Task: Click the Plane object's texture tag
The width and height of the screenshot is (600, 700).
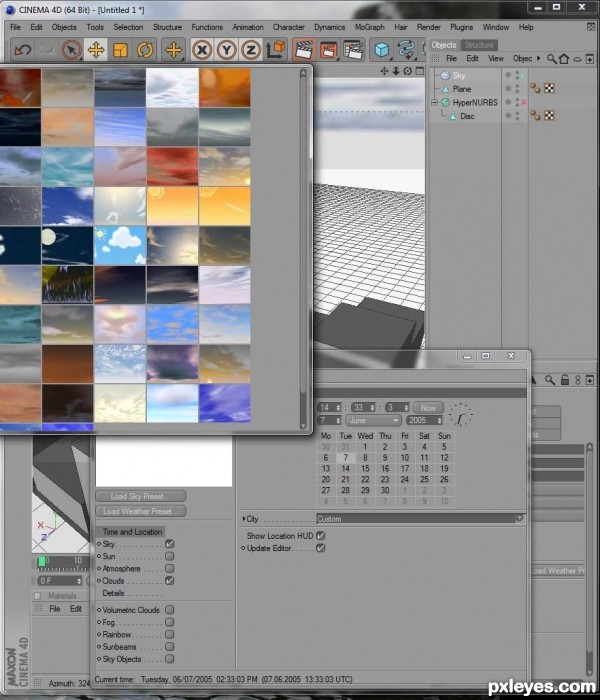Action: coord(549,88)
